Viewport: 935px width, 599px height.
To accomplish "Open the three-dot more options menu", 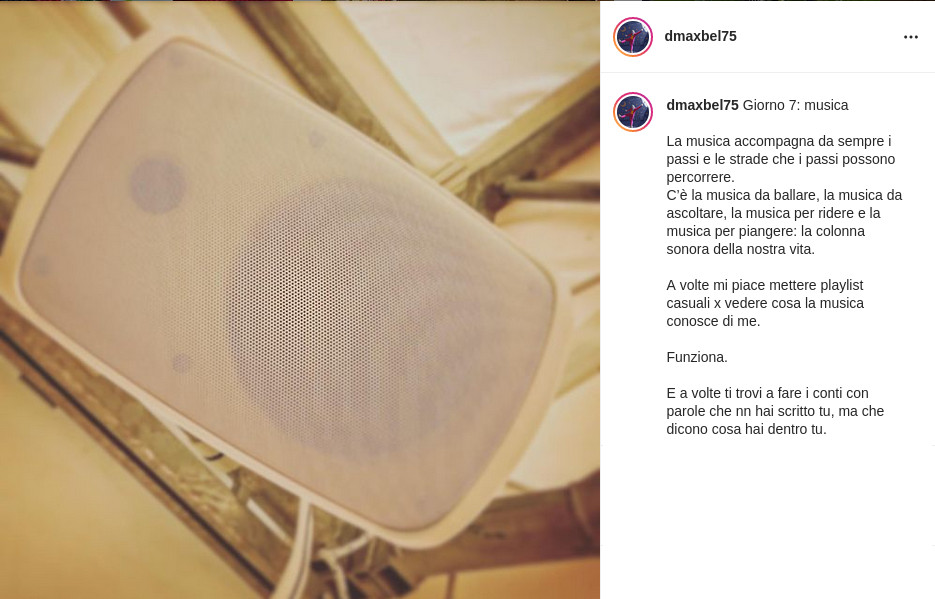I will coord(911,37).
